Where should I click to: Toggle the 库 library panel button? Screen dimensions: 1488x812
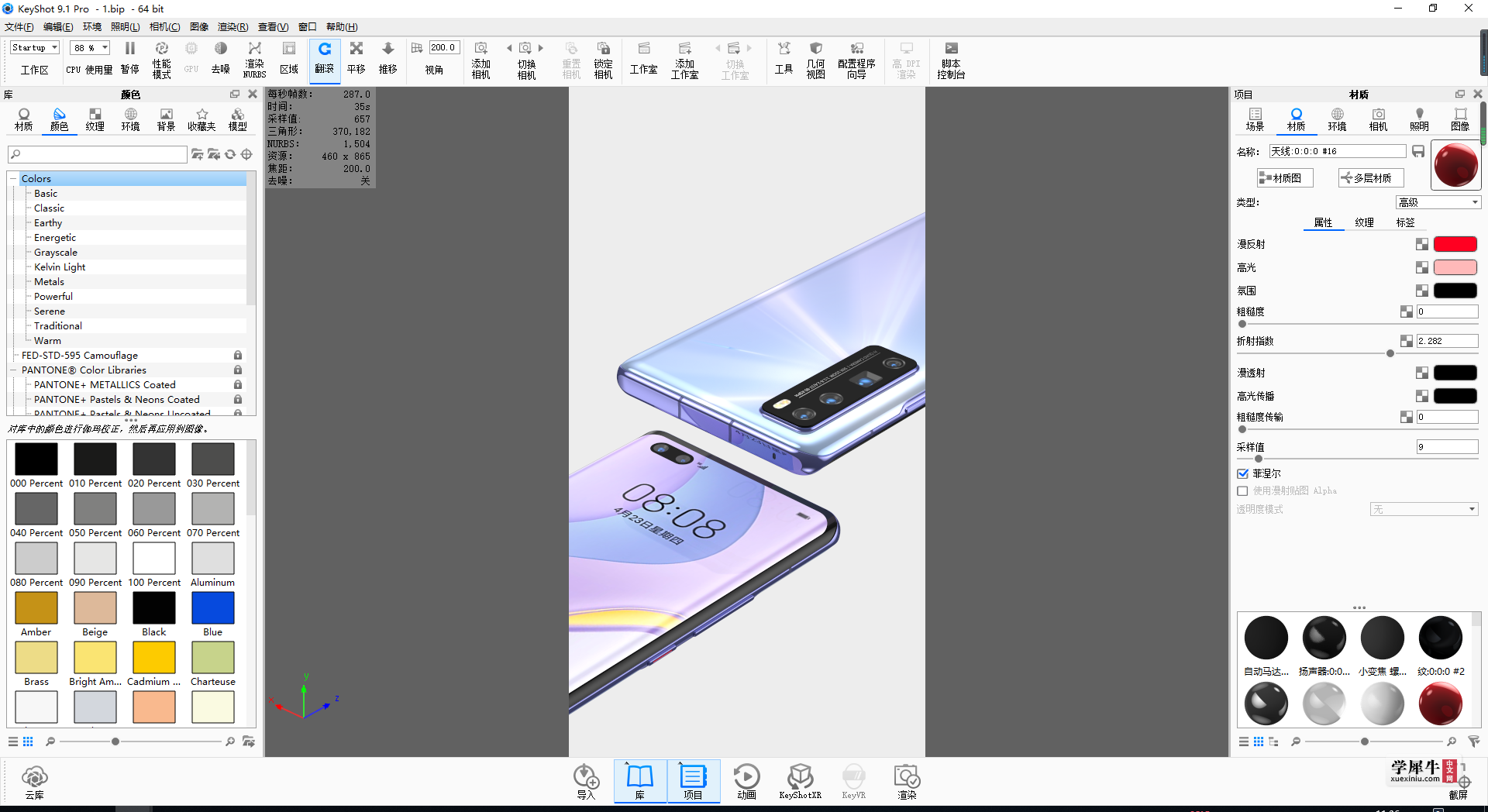point(640,782)
